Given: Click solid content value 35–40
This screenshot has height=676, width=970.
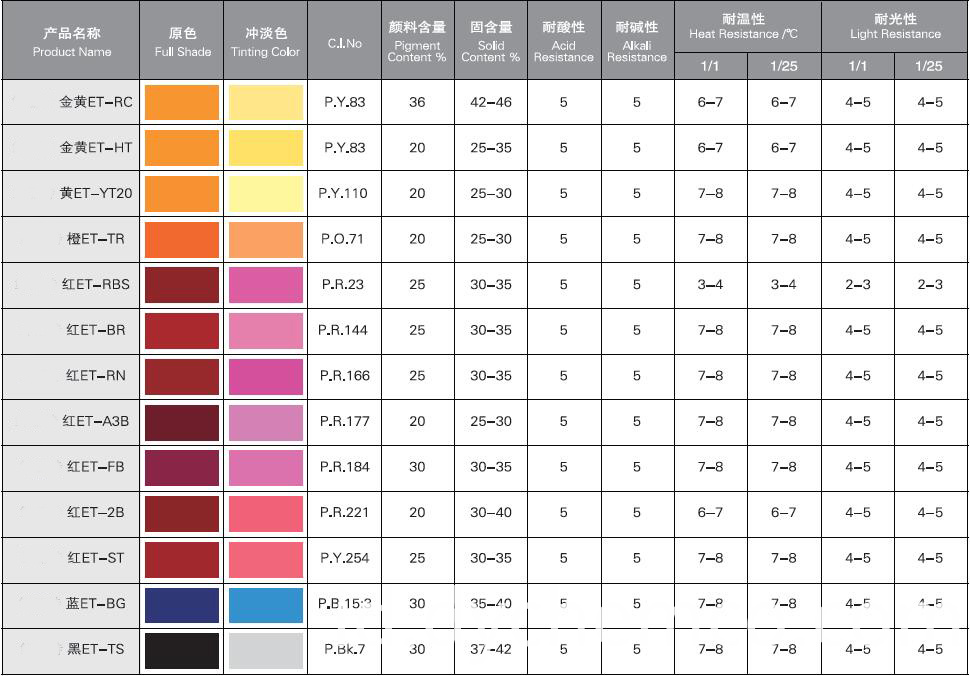Looking at the screenshot, I should (x=491, y=604).
